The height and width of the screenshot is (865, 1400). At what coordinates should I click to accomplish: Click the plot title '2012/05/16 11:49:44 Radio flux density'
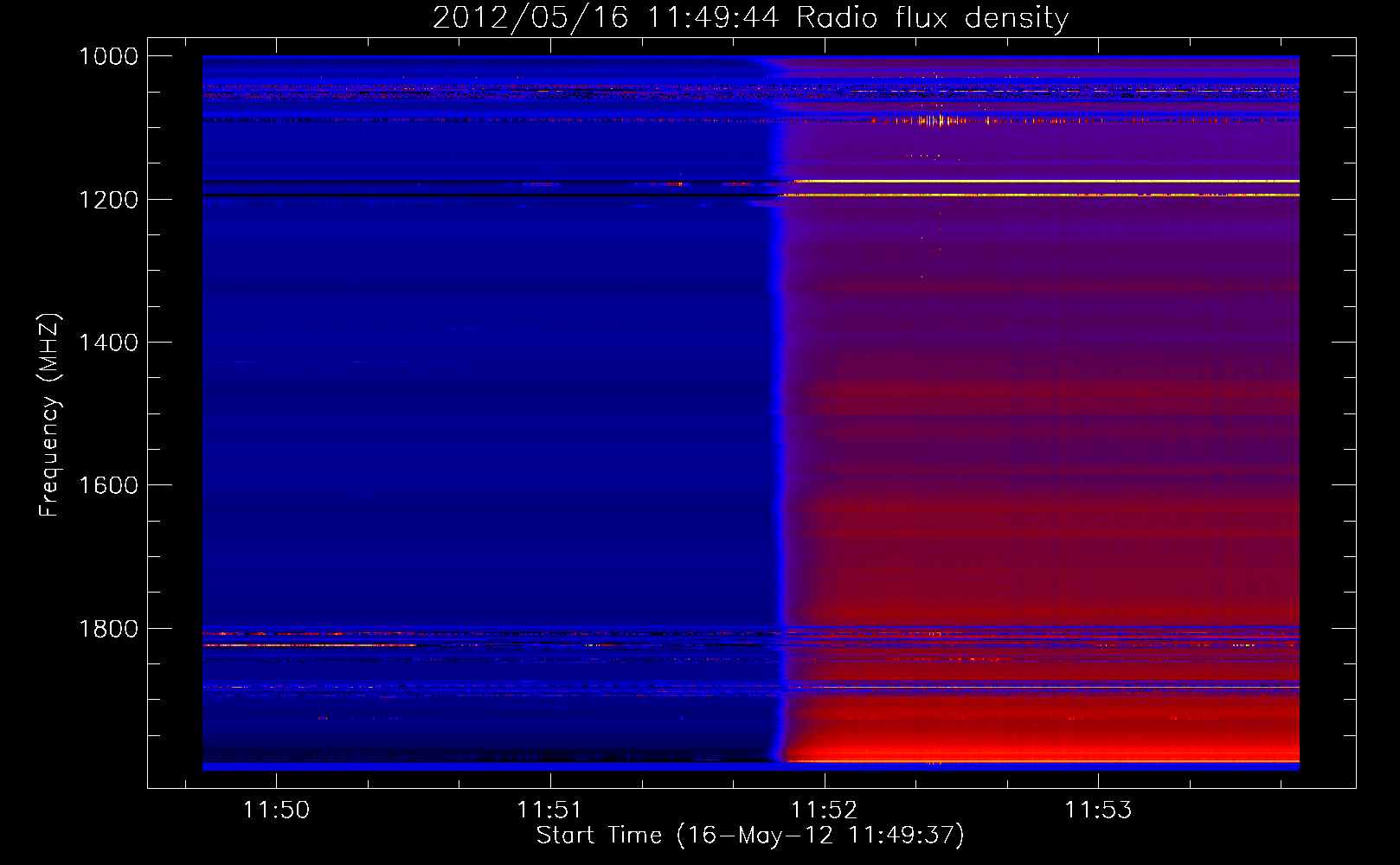750,17
